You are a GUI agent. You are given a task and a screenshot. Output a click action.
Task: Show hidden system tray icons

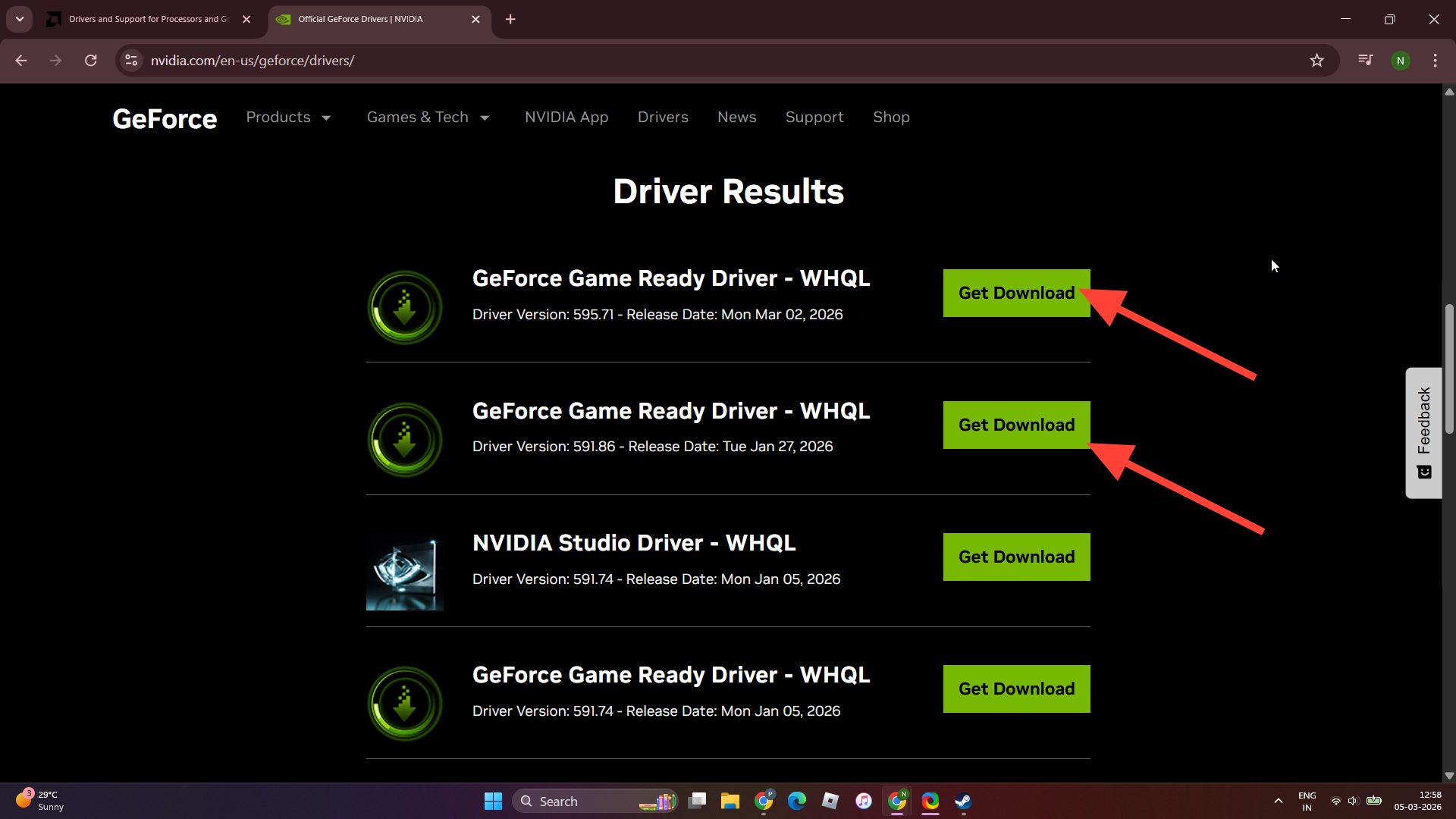[1278, 801]
